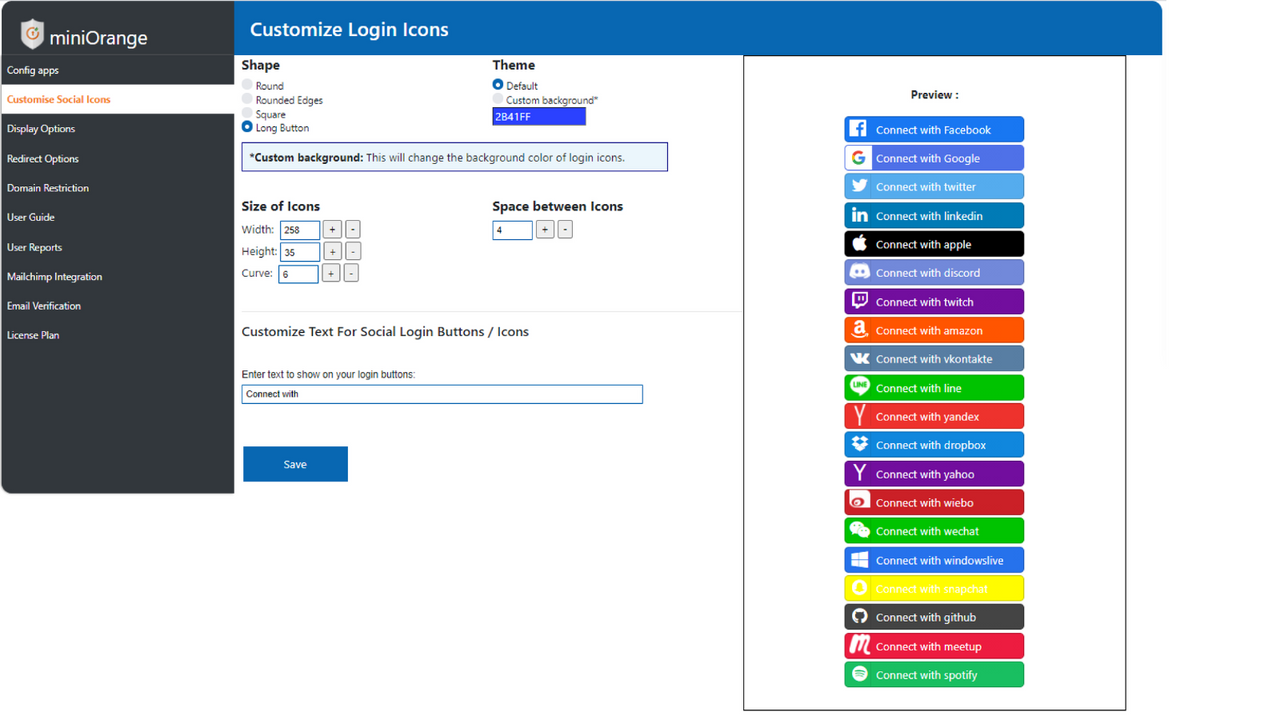Click the Twitch icon in preview
This screenshot has height=720, width=1280.
click(x=859, y=301)
